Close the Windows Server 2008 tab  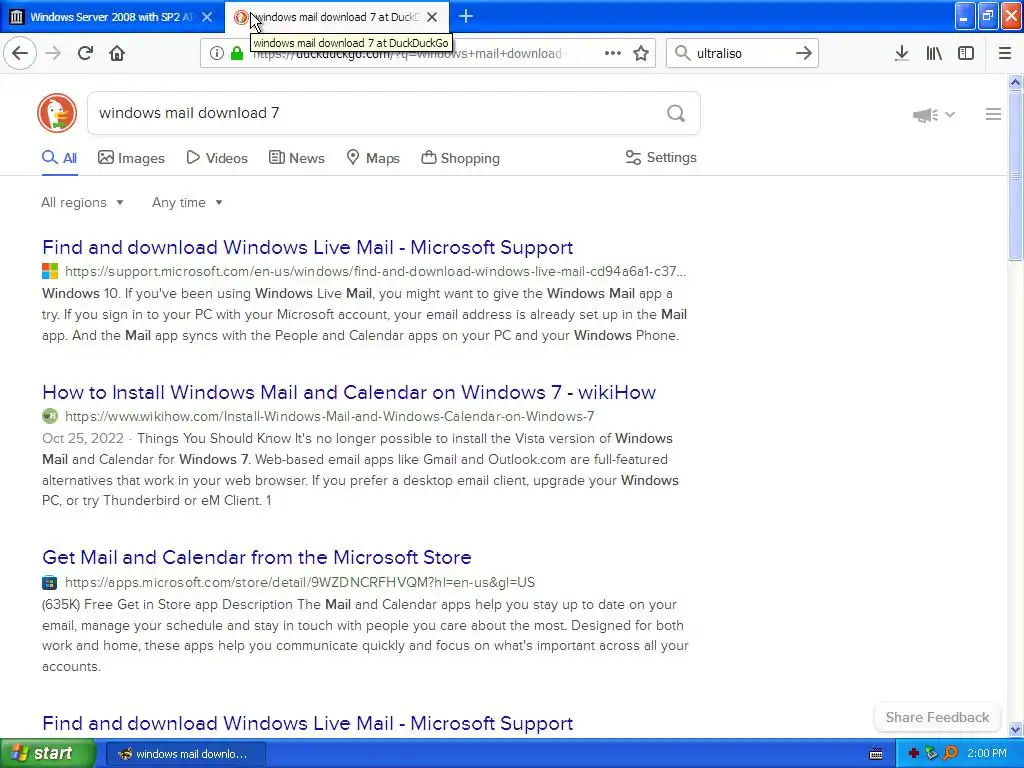pos(207,17)
